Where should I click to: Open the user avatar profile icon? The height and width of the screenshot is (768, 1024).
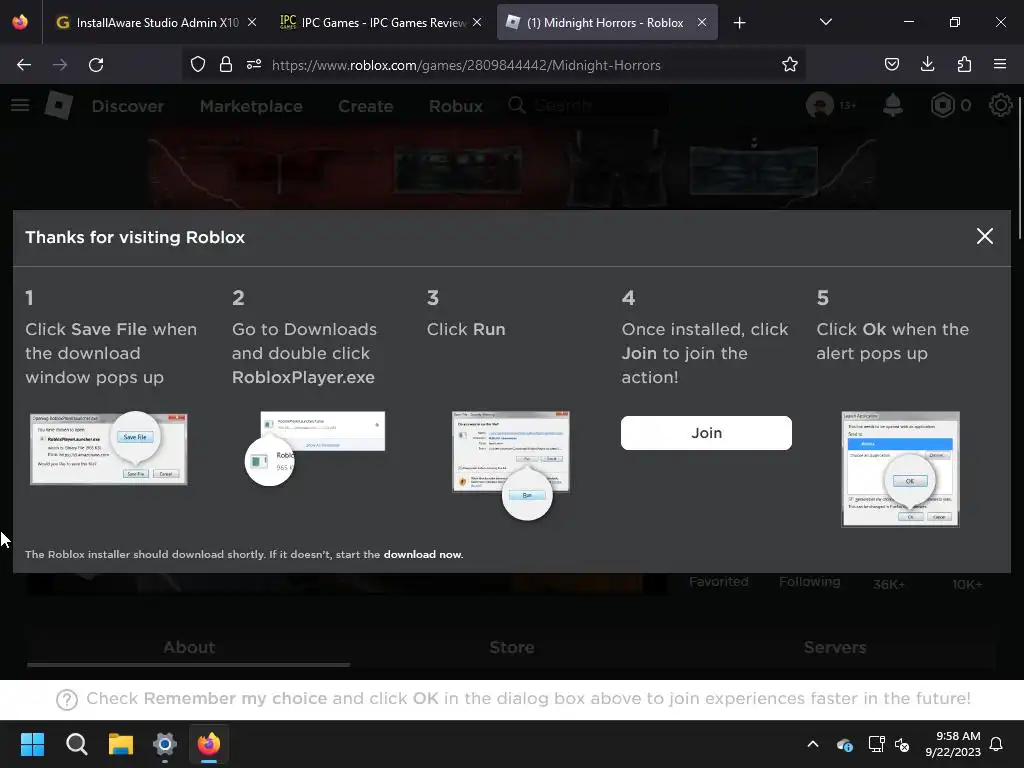coord(820,105)
